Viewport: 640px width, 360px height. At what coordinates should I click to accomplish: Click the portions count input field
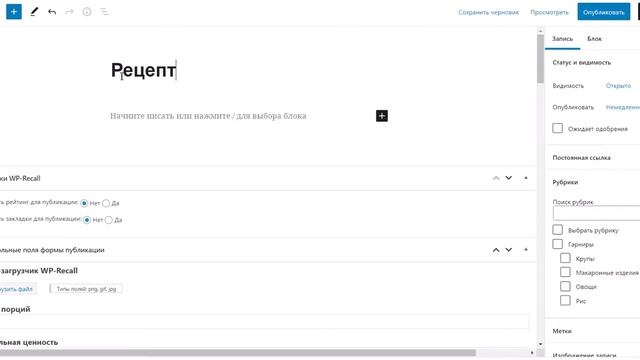(264, 322)
